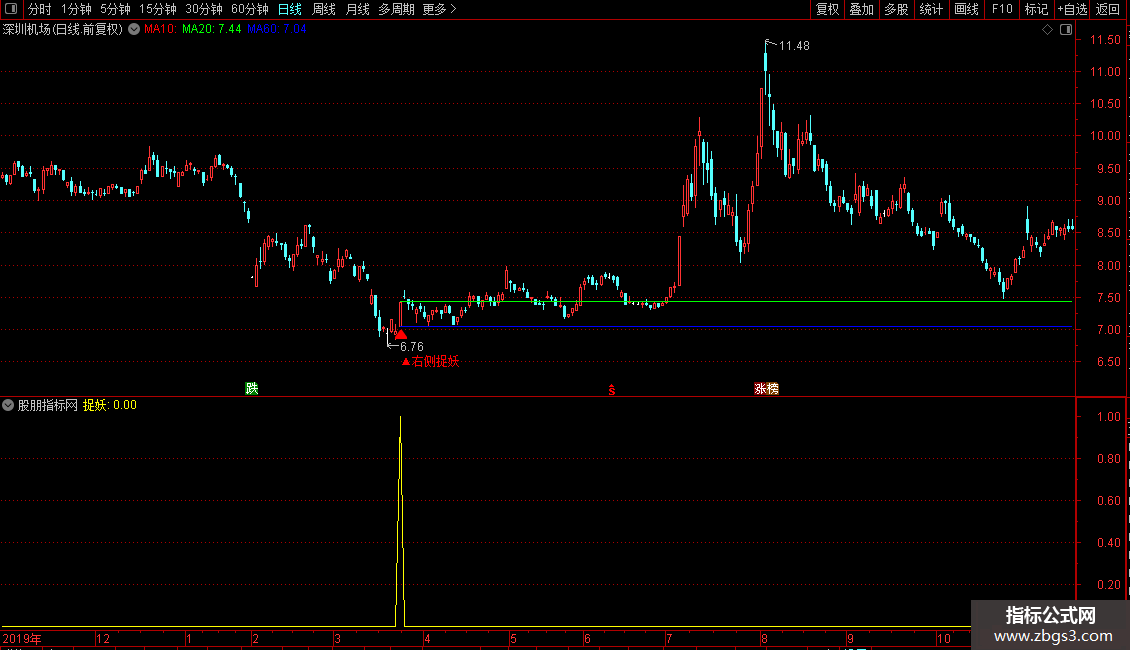The width and height of the screenshot is (1130, 650).
Task: Switch to 月线 monthly chart
Action: tap(357, 9)
